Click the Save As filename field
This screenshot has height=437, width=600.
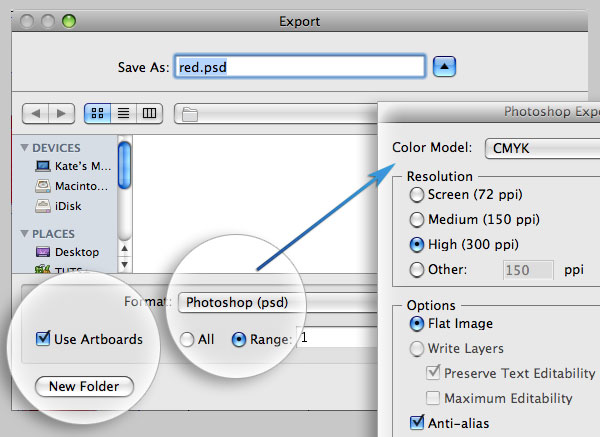point(300,67)
